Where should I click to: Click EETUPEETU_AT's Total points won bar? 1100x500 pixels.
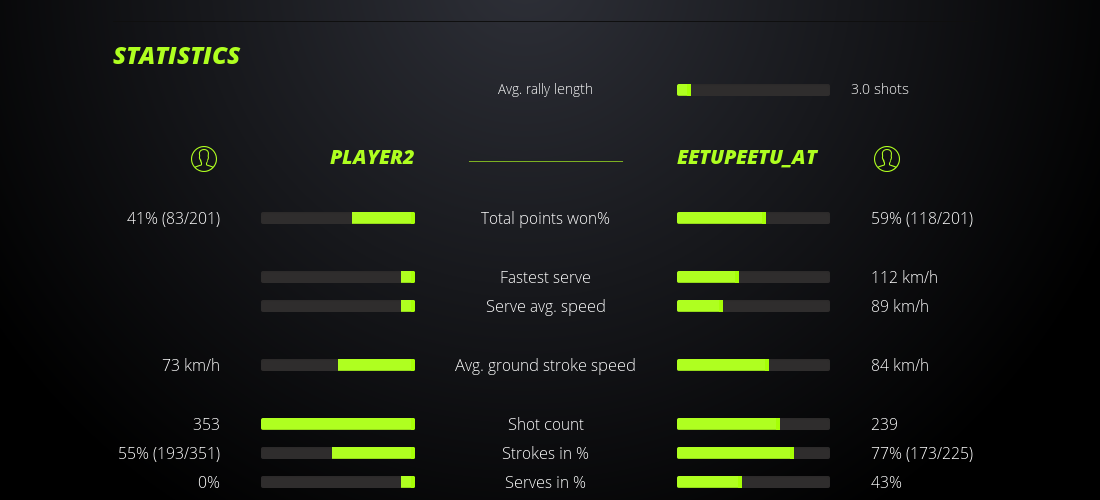753,218
